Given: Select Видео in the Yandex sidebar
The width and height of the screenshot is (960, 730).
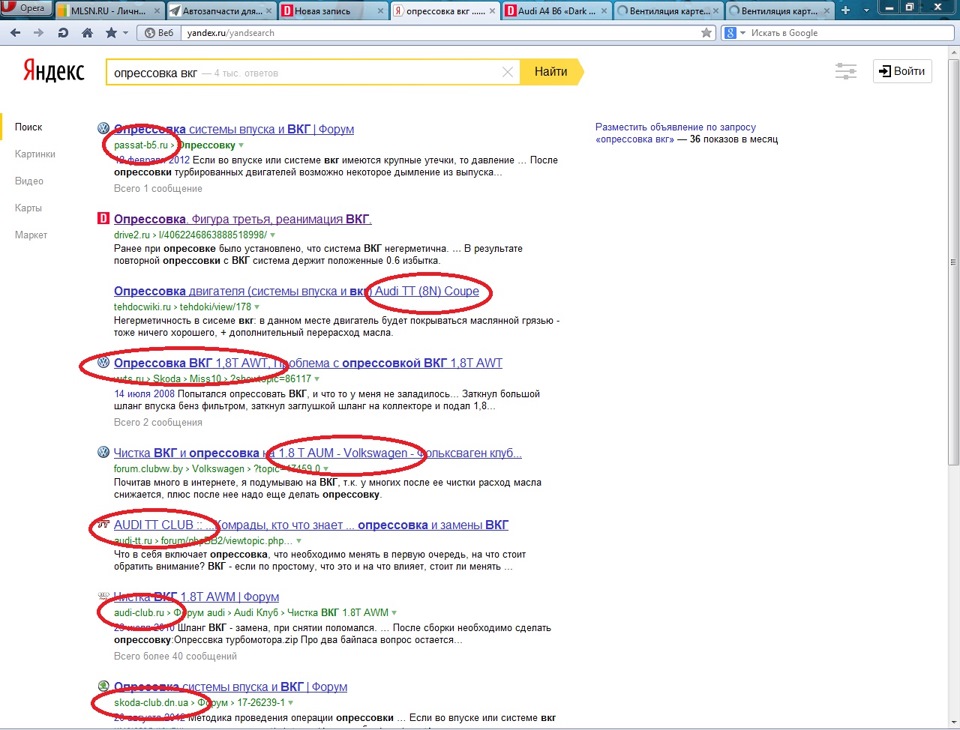Looking at the screenshot, I should point(29,181).
